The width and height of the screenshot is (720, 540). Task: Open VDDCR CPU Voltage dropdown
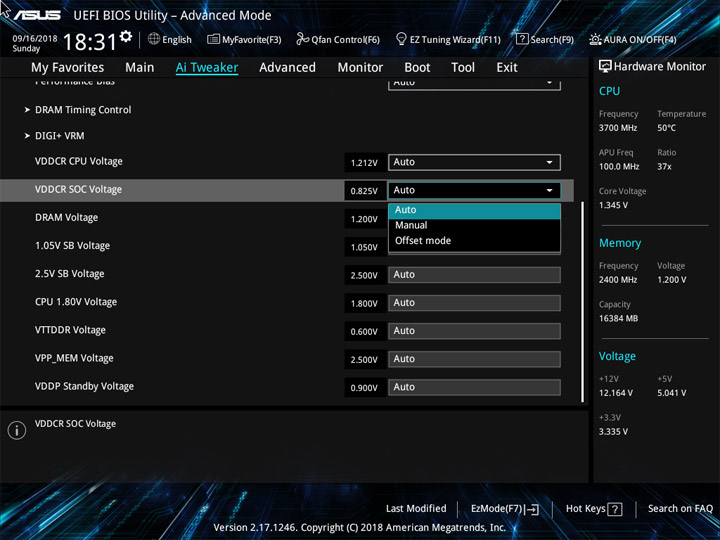point(474,162)
